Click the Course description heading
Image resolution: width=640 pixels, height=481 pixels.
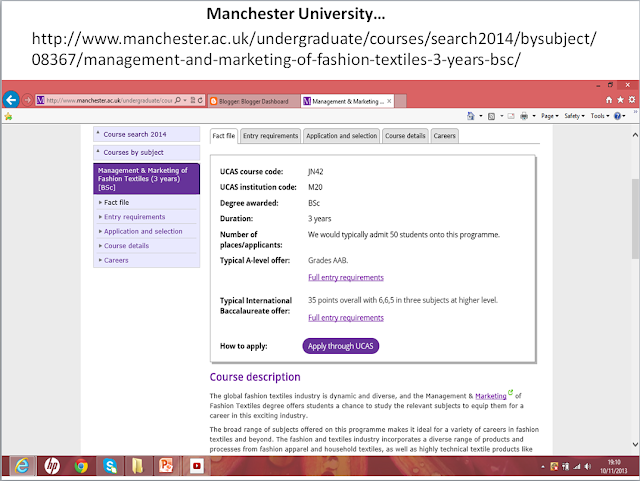(255, 377)
